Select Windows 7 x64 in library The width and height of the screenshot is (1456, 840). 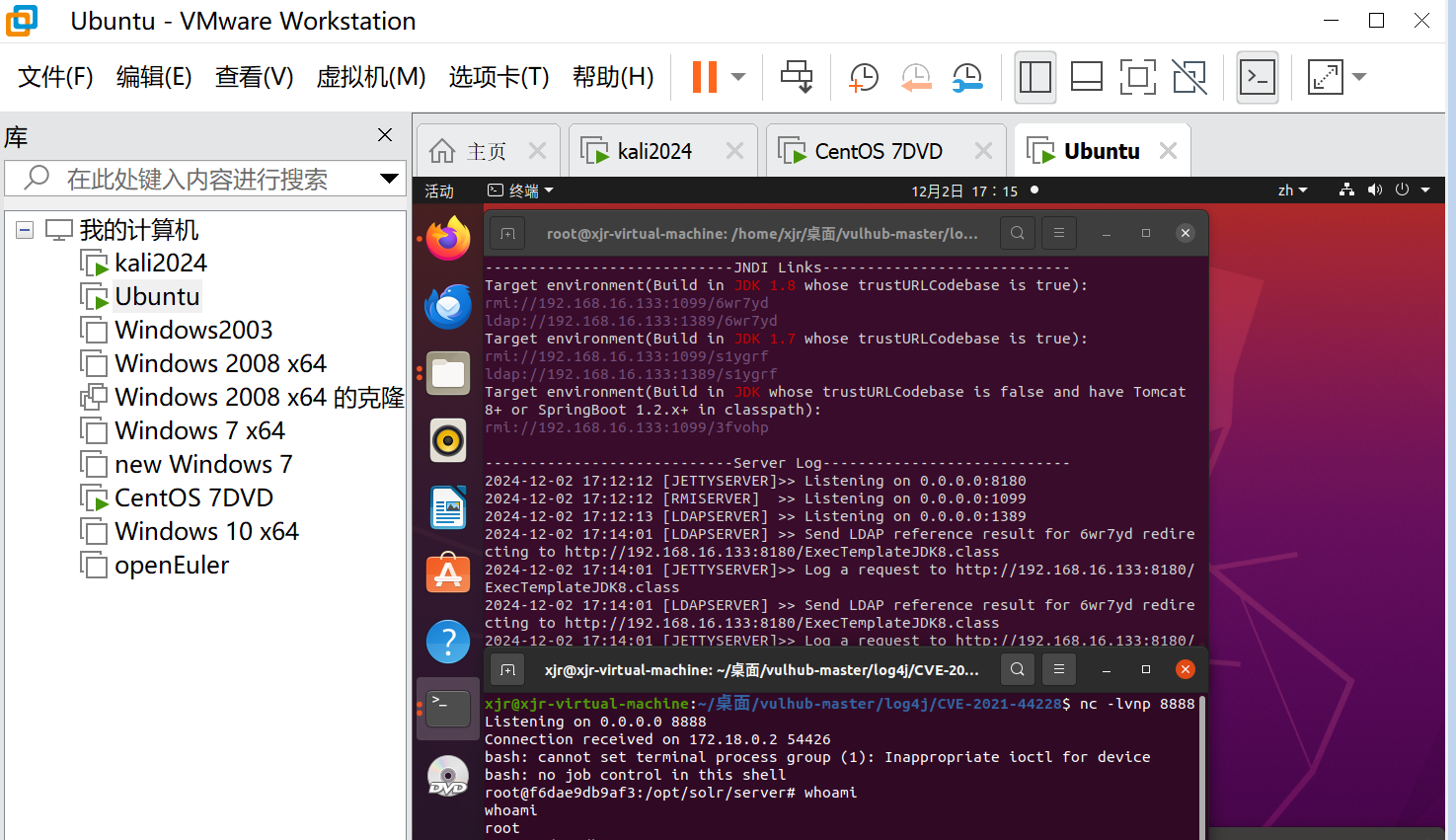click(x=199, y=431)
